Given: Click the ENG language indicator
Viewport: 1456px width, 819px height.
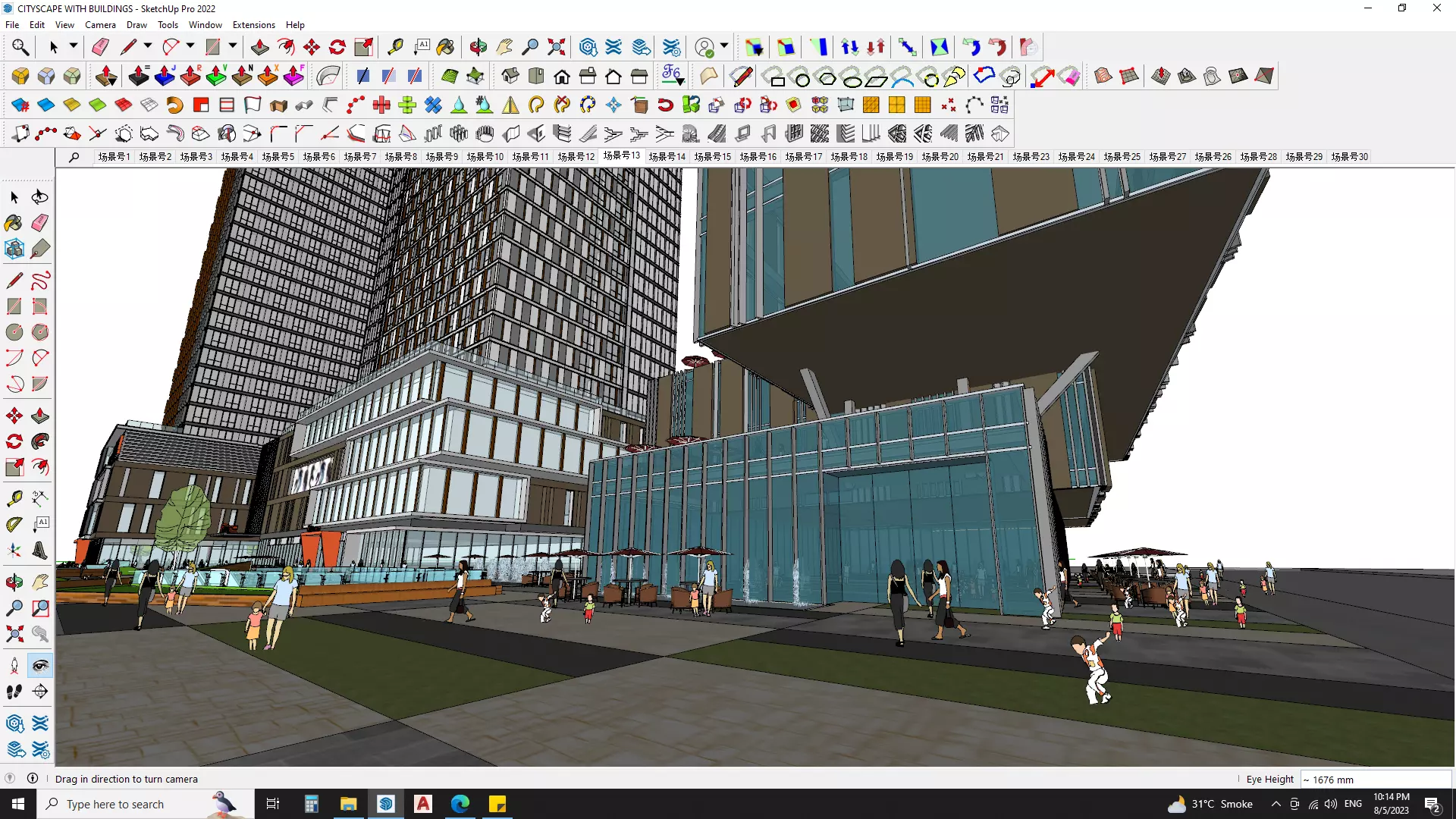Looking at the screenshot, I should point(1353,804).
